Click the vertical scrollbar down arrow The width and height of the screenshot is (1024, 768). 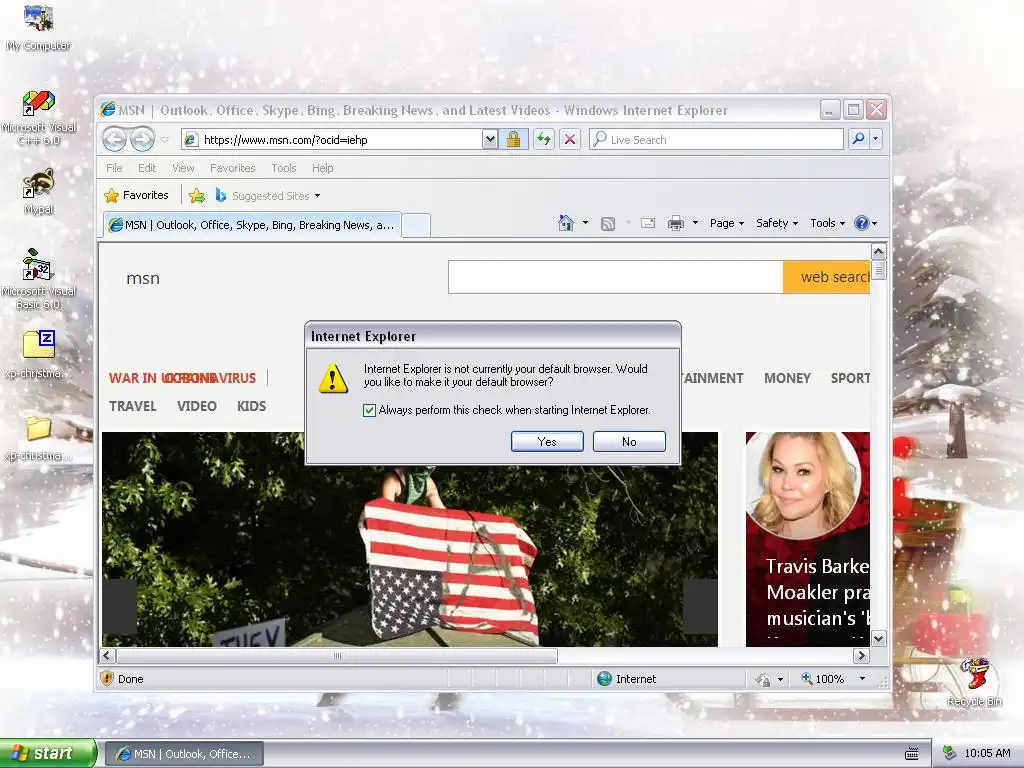pos(878,639)
